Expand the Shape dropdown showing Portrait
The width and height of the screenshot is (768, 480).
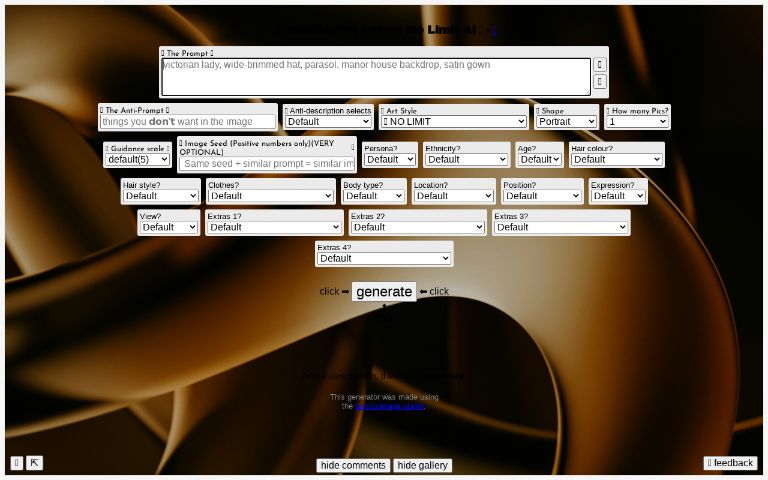tap(566, 121)
